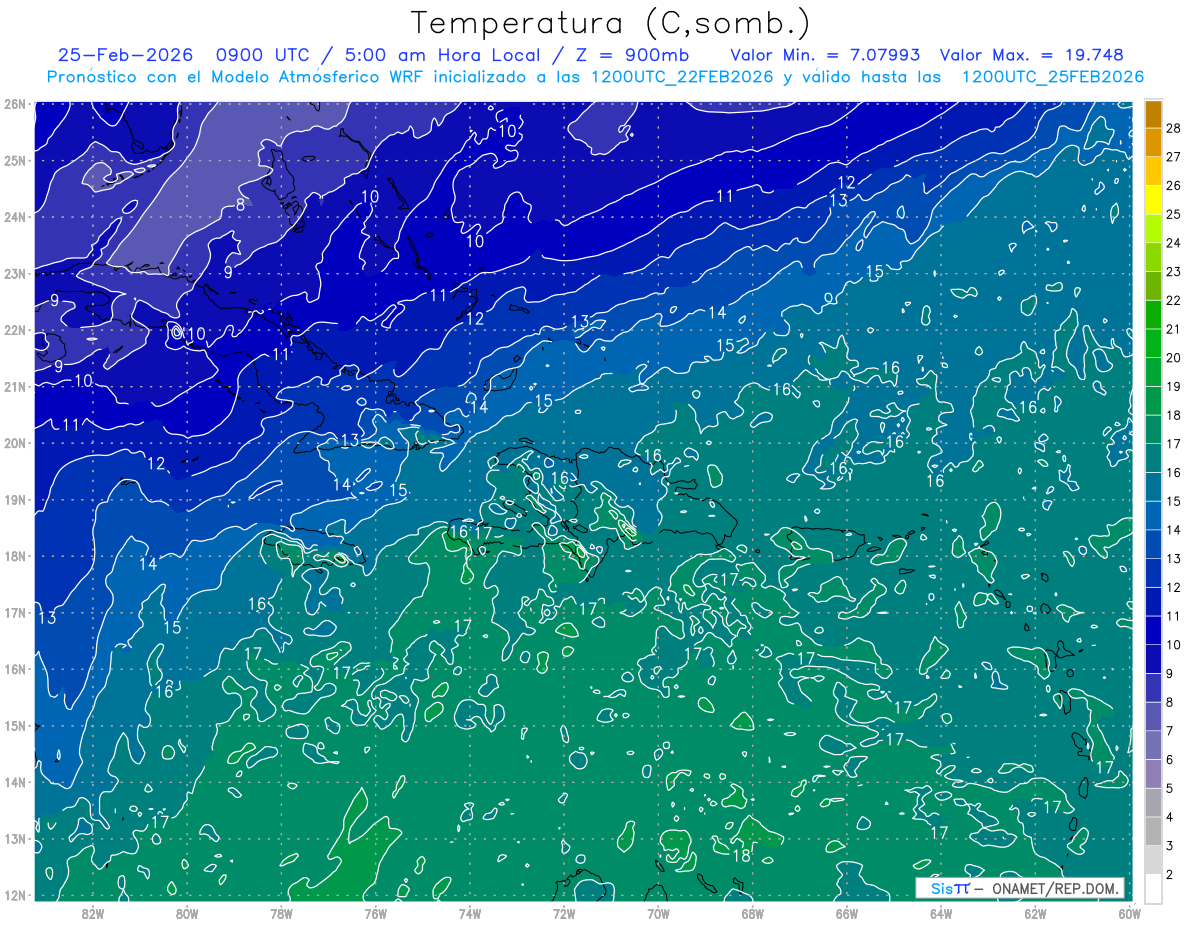The width and height of the screenshot is (1200, 927).
Task: Click the longitude label 62W
Action: tap(1034, 913)
